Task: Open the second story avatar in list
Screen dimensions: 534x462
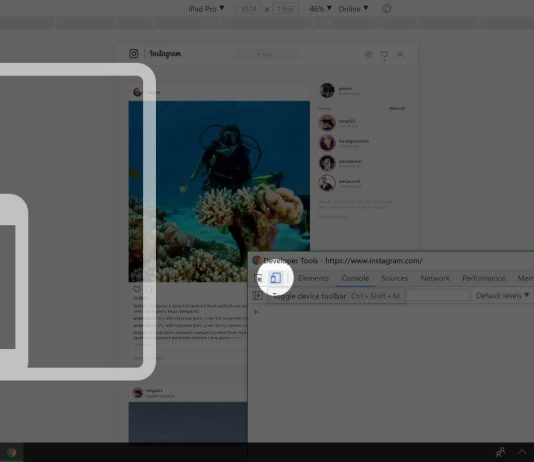Action: (327, 143)
